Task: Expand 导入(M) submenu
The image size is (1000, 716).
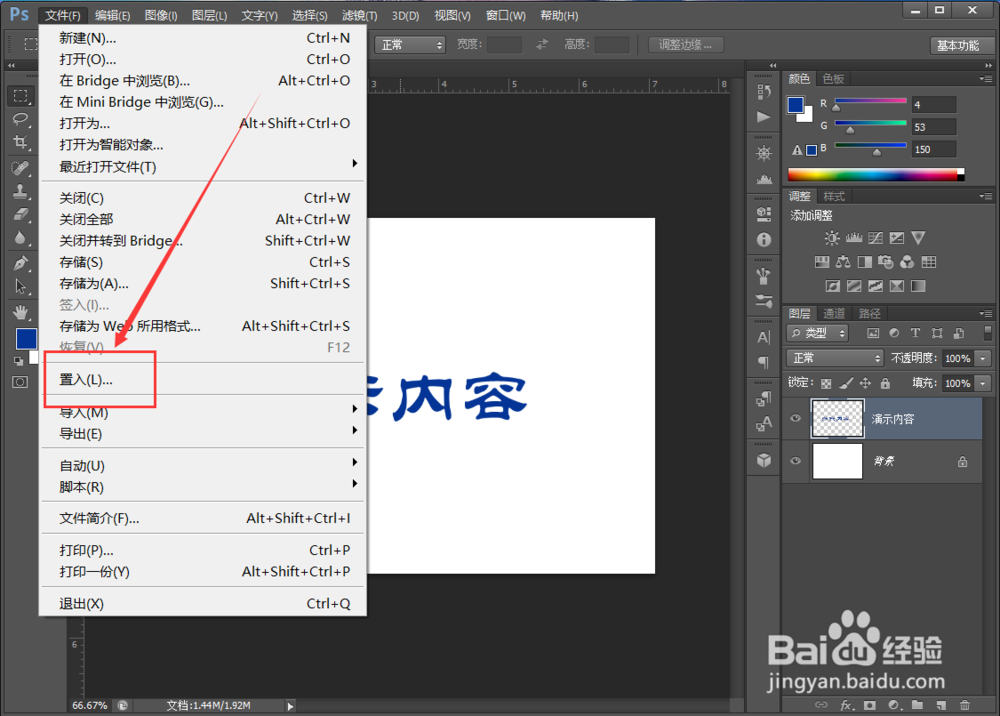Action: coord(203,413)
